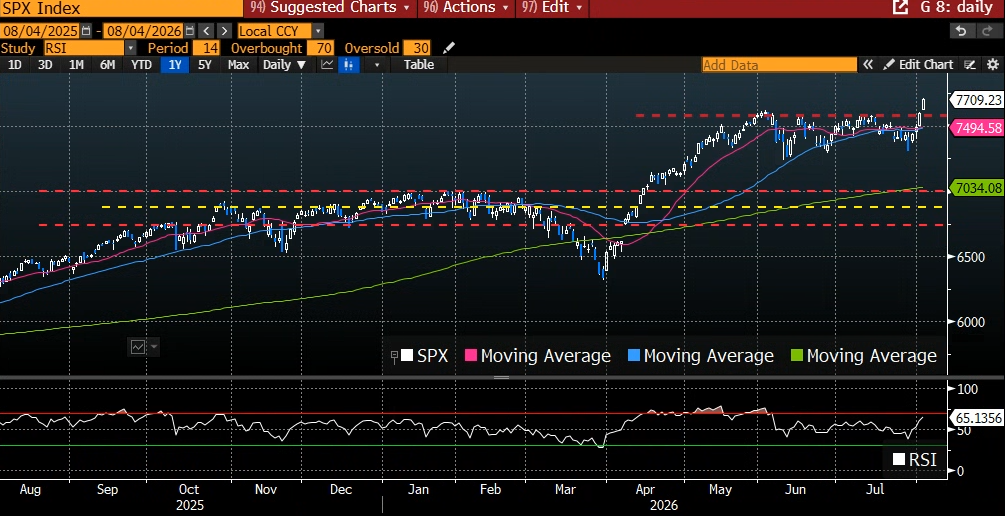Click the mini chart icon at chart bottom-left
The image size is (1005, 516).
coord(138,347)
